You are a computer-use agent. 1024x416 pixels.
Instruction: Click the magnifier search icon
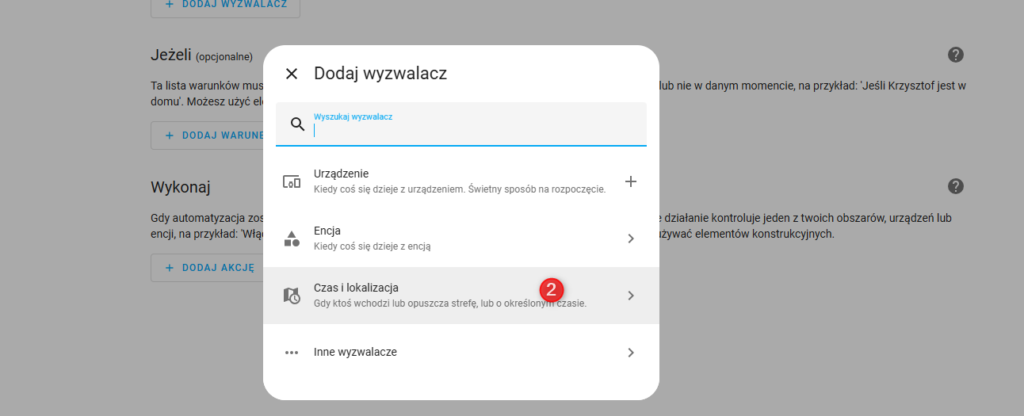pos(297,124)
